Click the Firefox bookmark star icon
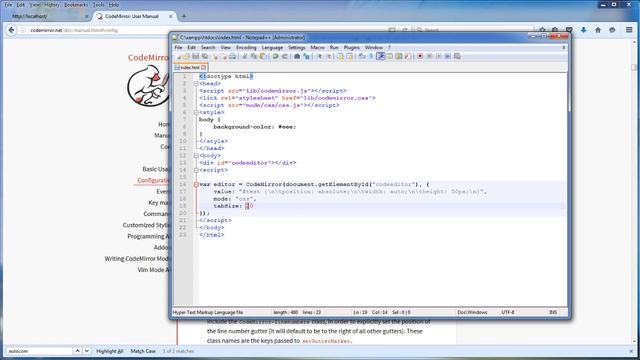Screen dimensions: 640x360 click(542, 30)
